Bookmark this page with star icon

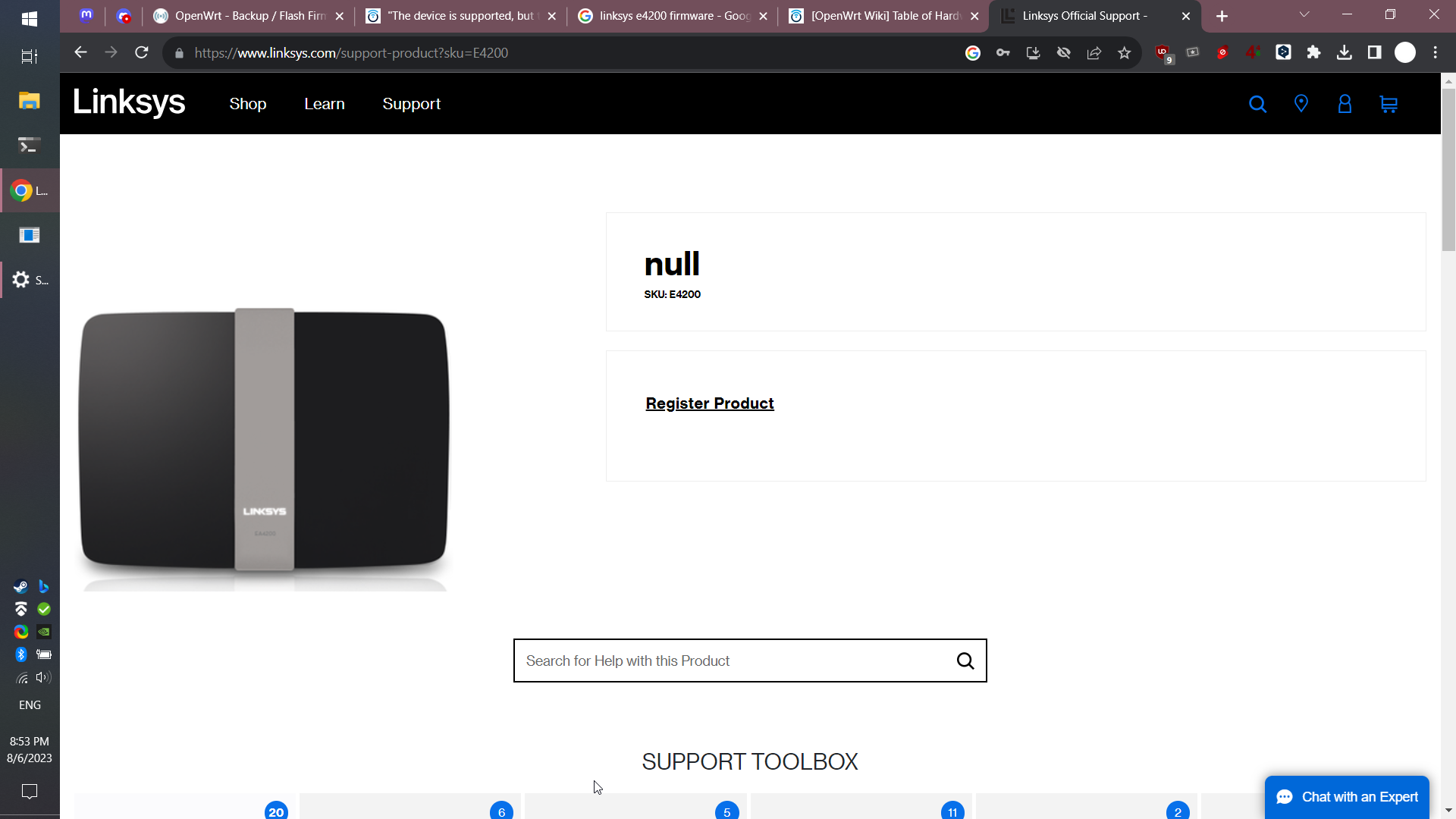point(1125,53)
